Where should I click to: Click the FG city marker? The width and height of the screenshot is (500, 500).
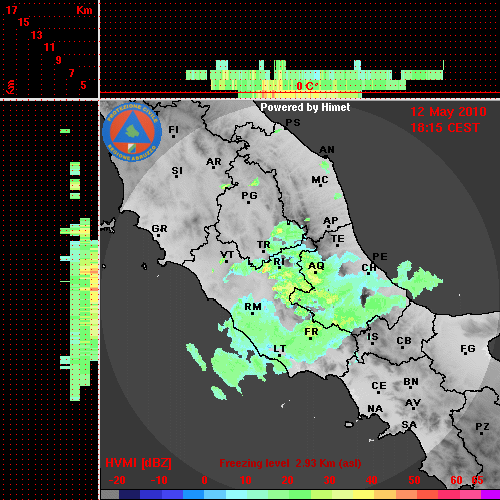(468, 350)
